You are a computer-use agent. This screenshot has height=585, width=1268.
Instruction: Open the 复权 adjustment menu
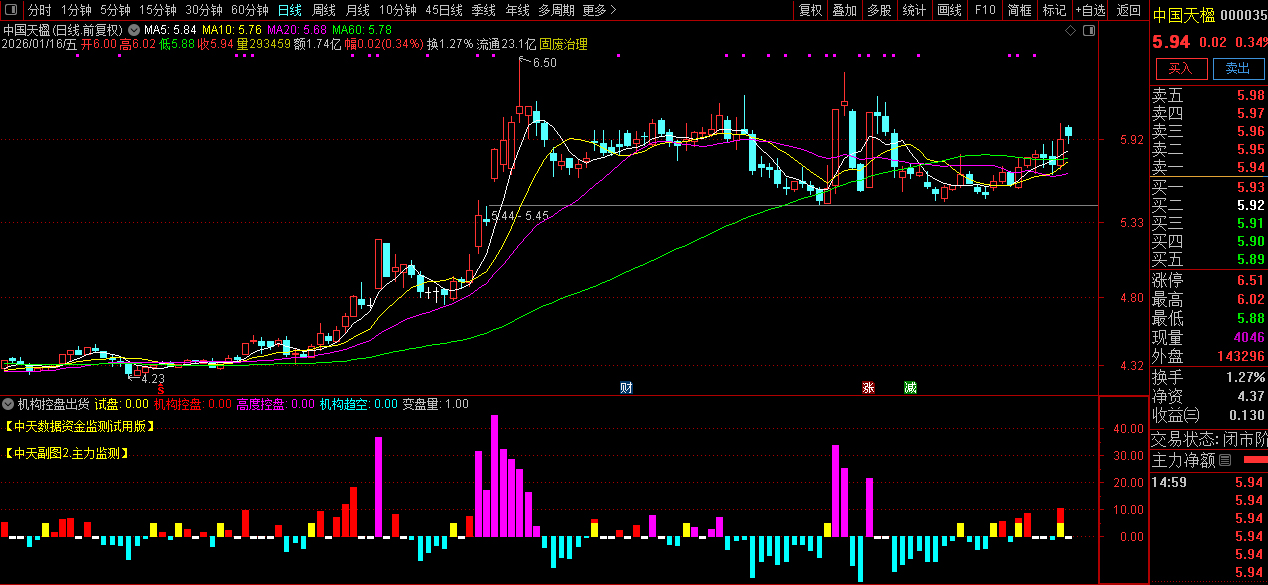811,10
